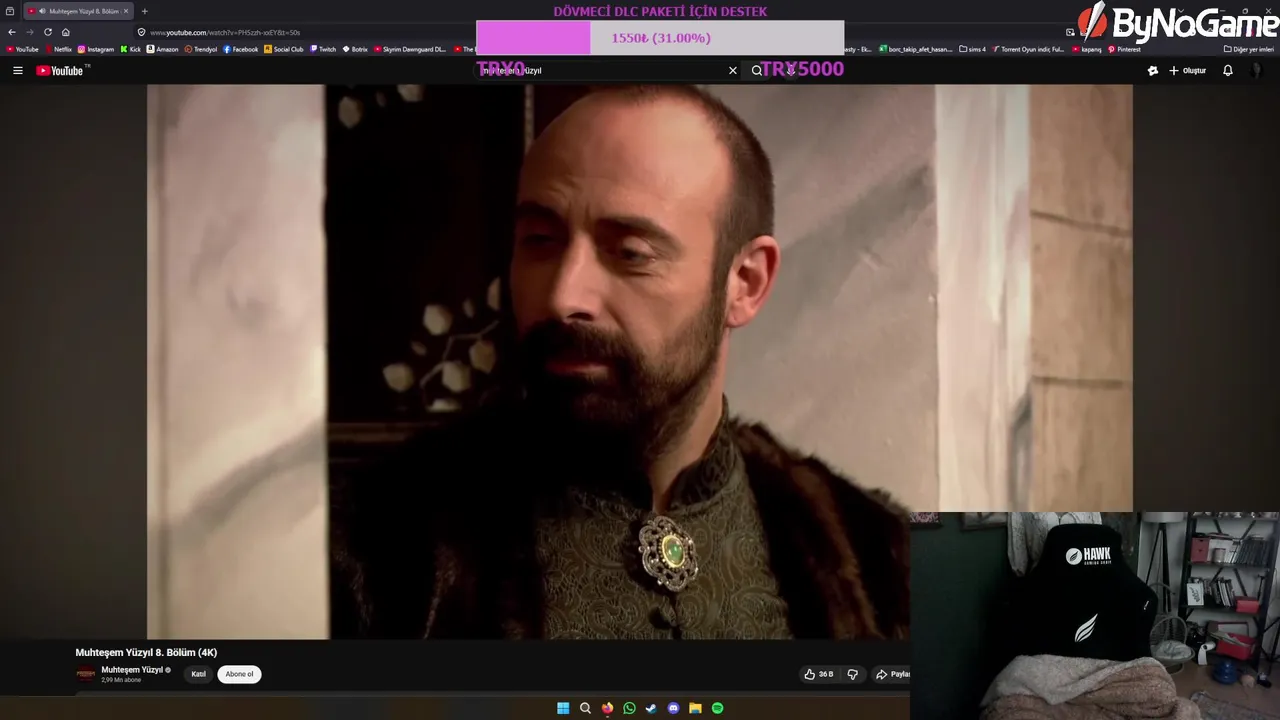1280x720 pixels.
Task: Click the YouTube voice search microphone
Action: point(791,71)
